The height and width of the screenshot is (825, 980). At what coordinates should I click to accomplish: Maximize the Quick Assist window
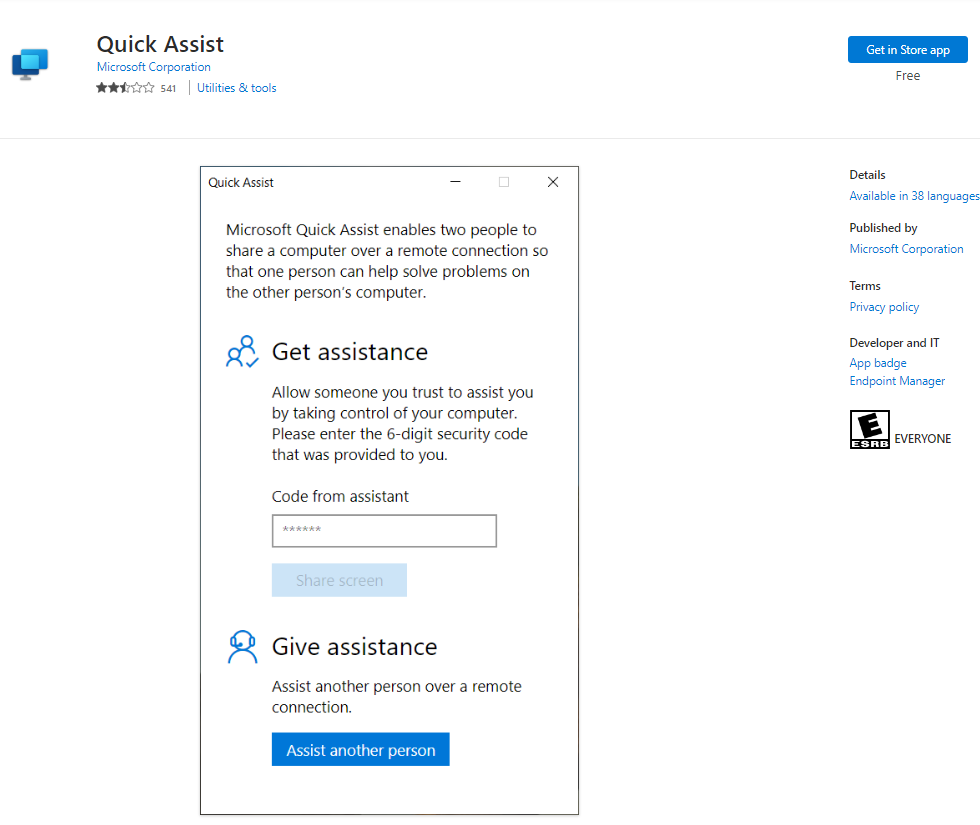[504, 182]
